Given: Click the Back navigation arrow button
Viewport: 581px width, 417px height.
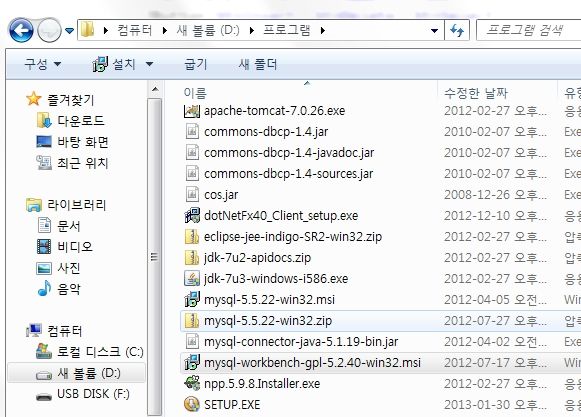Looking at the screenshot, I should 21,30.
